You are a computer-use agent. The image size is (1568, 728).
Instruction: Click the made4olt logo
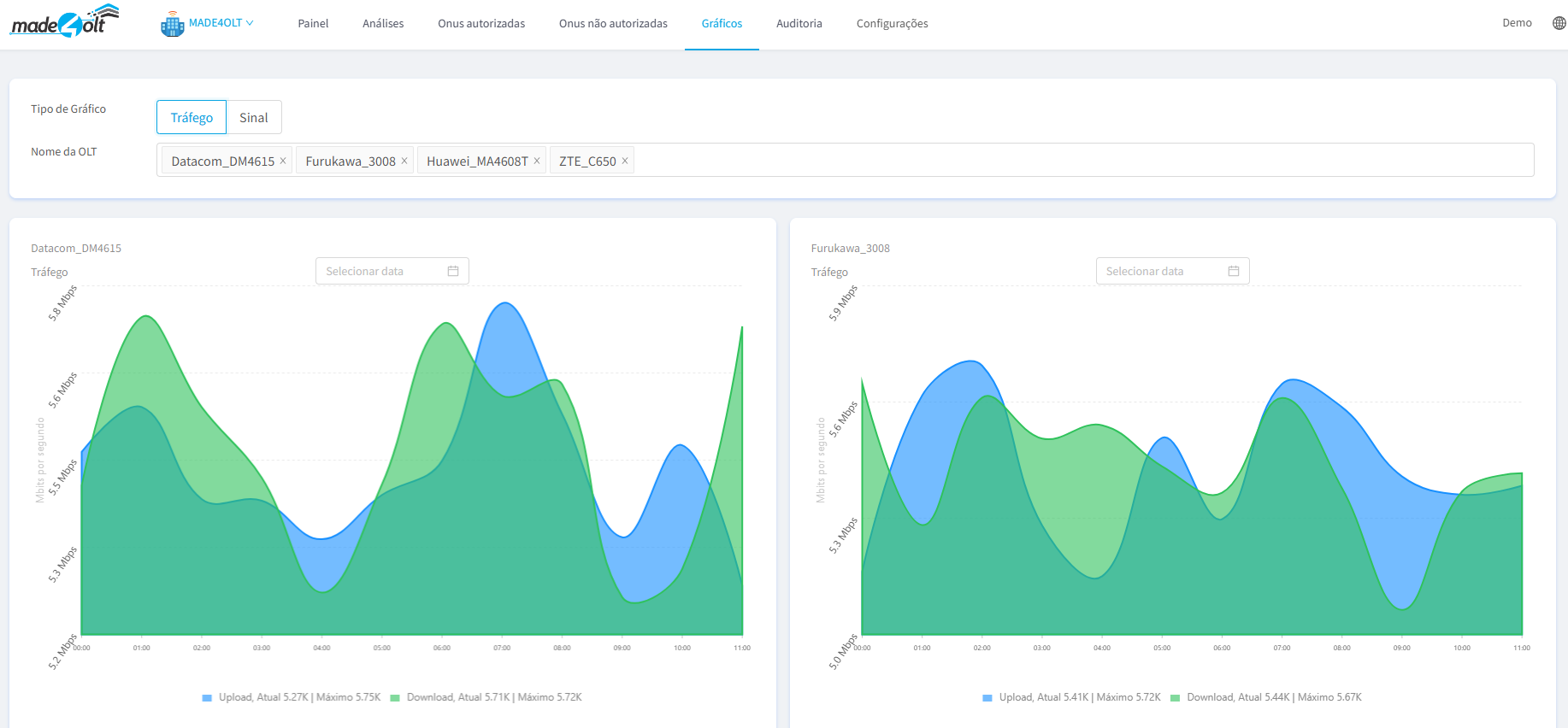(65, 21)
